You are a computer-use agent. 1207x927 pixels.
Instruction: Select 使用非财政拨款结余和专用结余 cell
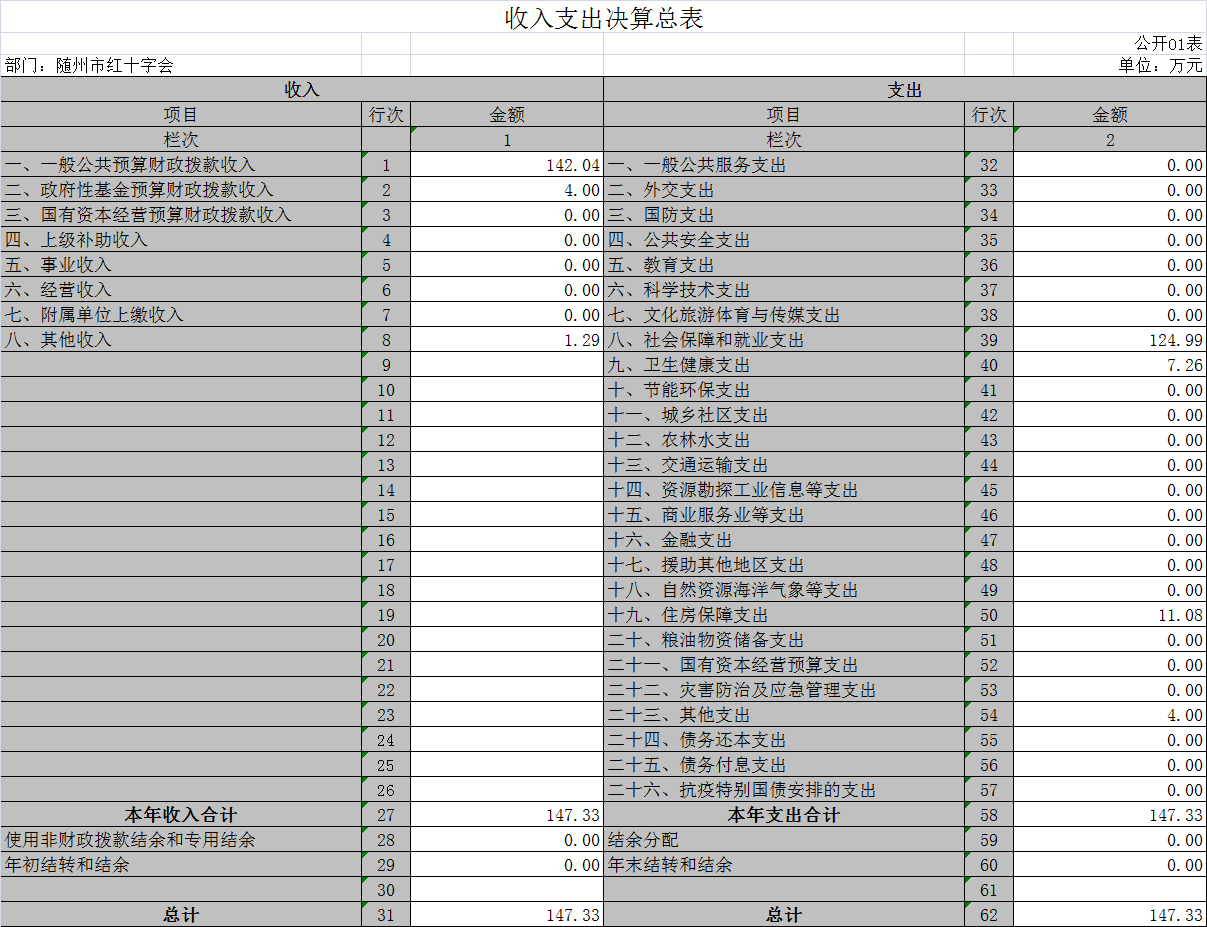181,840
